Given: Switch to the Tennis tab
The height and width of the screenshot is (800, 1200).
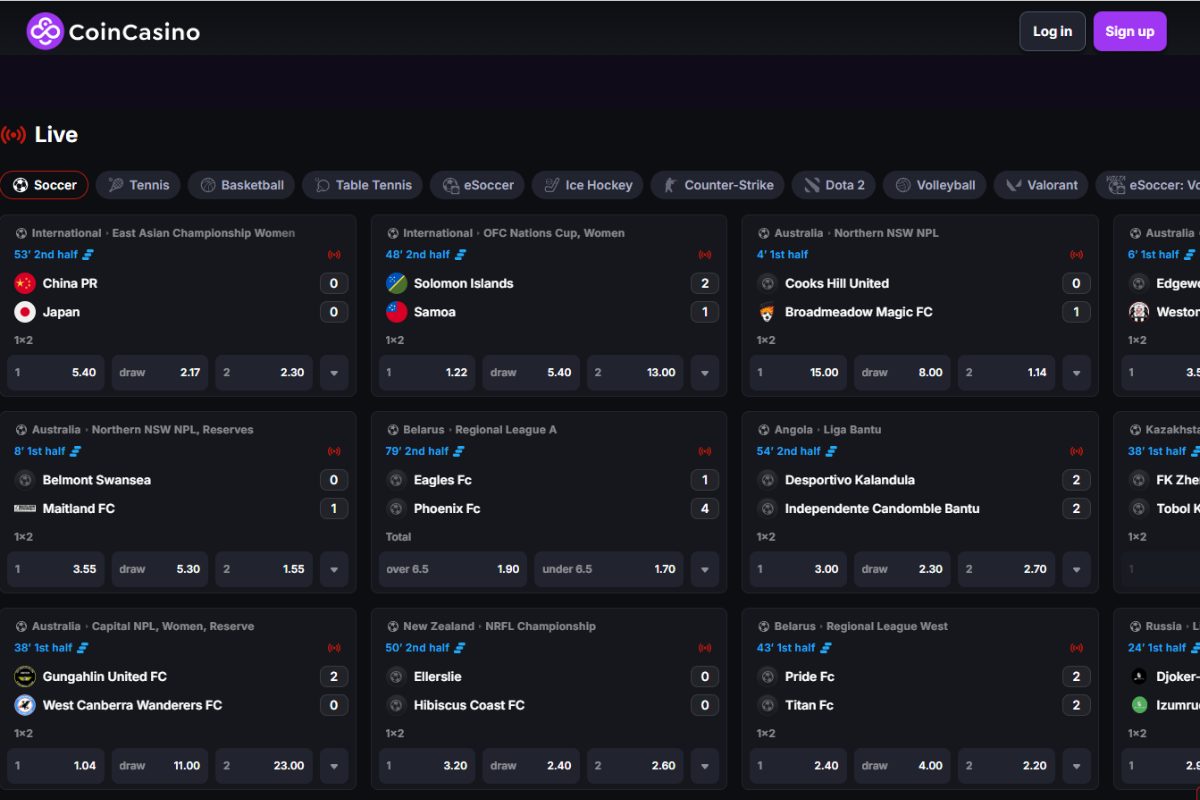Looking at the screenshot, I should [x=138, y=185].
